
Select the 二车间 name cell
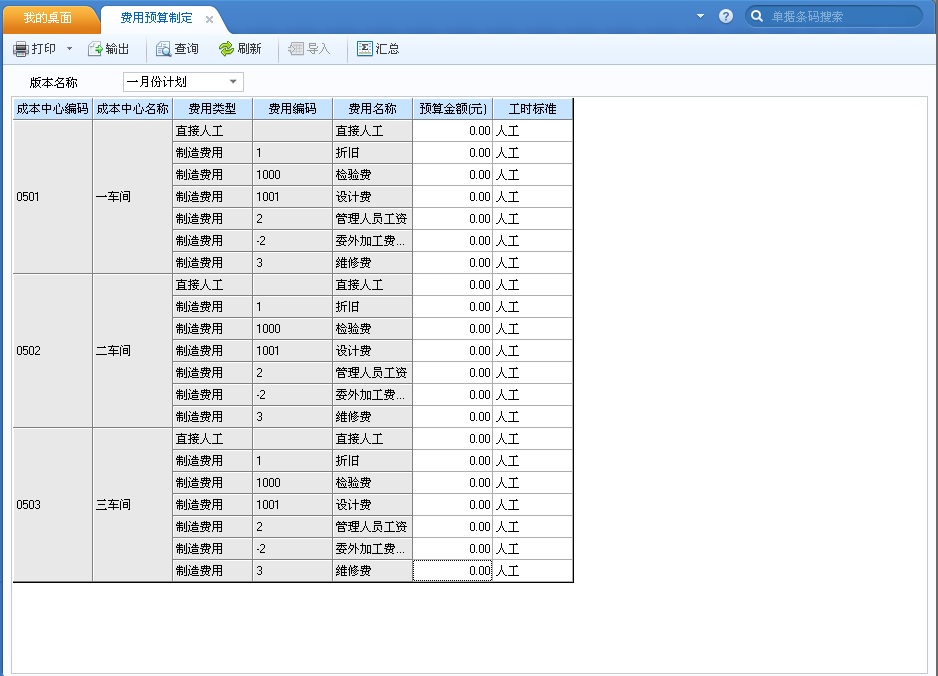(132, 351)
